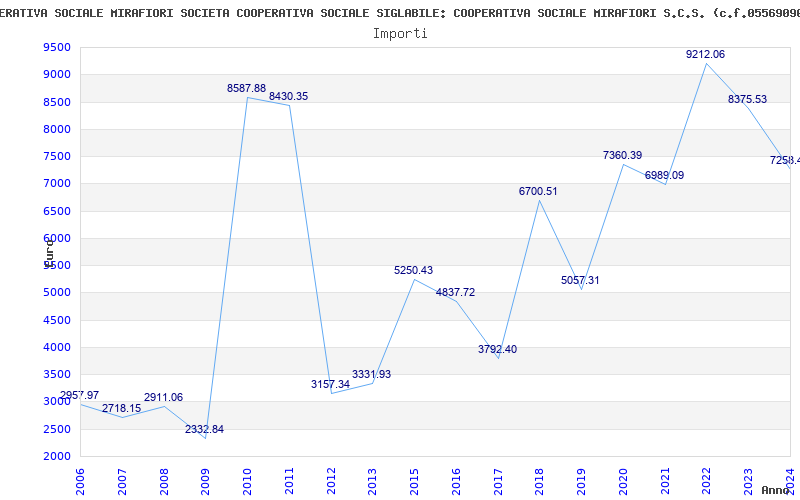The image size is (800, 500).
Task: Click the 2957.97 data label
Action: click(x=79, y=395)
